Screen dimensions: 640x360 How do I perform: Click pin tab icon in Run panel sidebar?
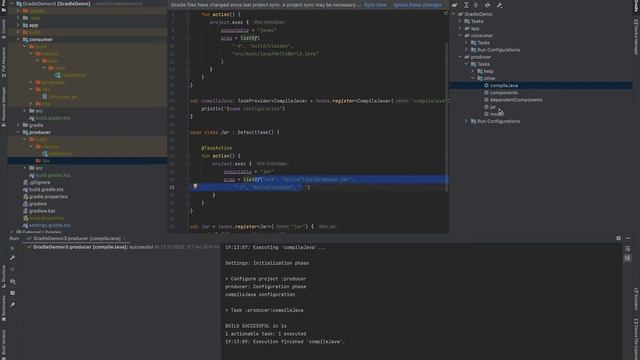click(13, 304)
